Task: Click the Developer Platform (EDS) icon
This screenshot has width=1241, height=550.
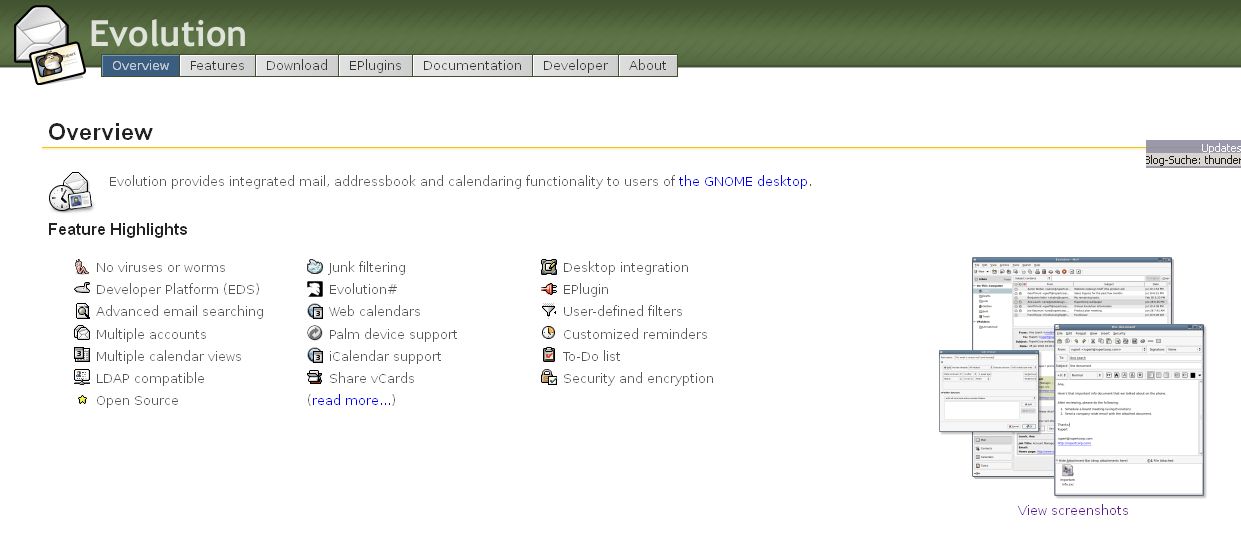Action: point(82,289)
